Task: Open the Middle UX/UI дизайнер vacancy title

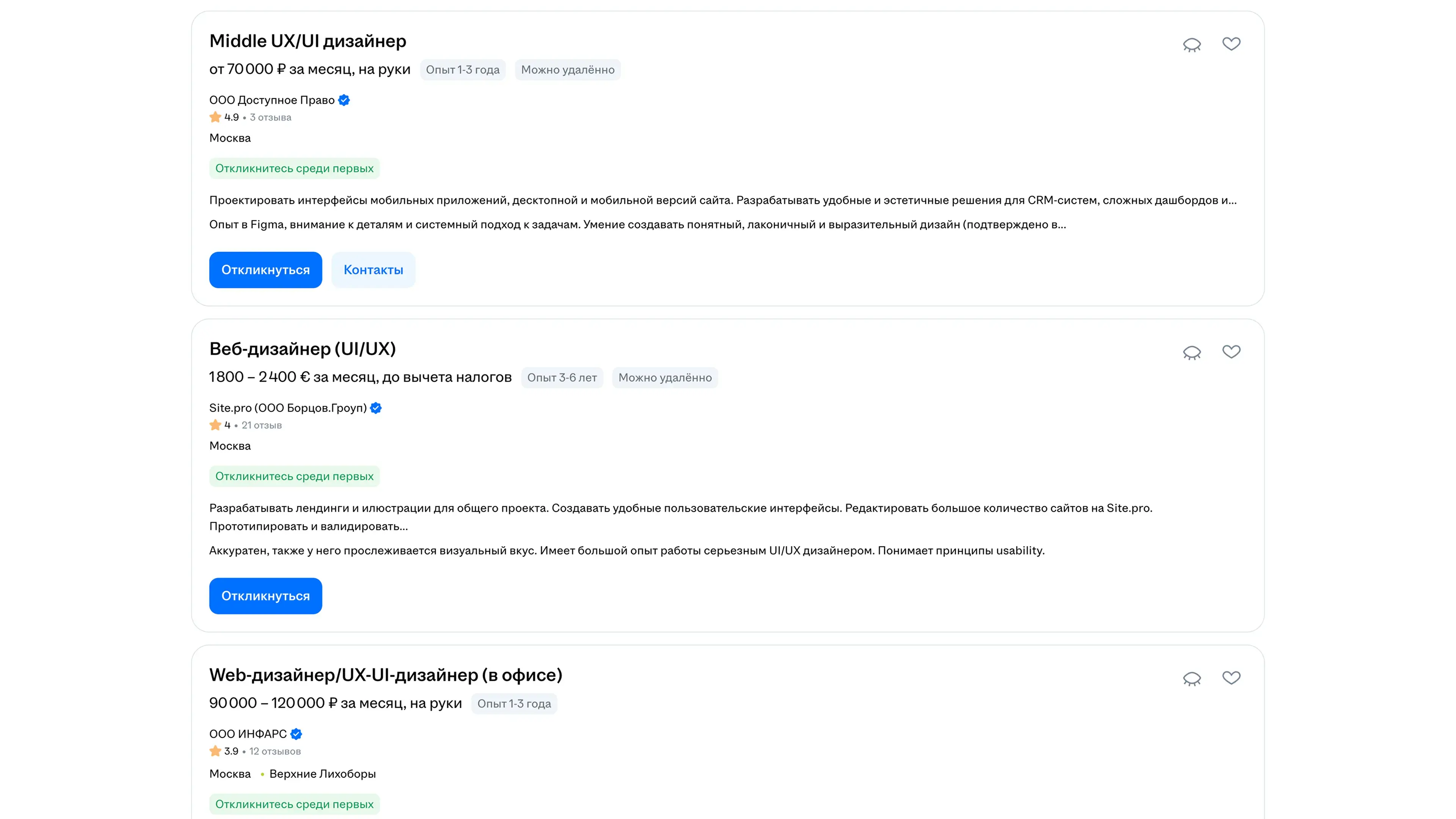Action: [x=308, y=41]
